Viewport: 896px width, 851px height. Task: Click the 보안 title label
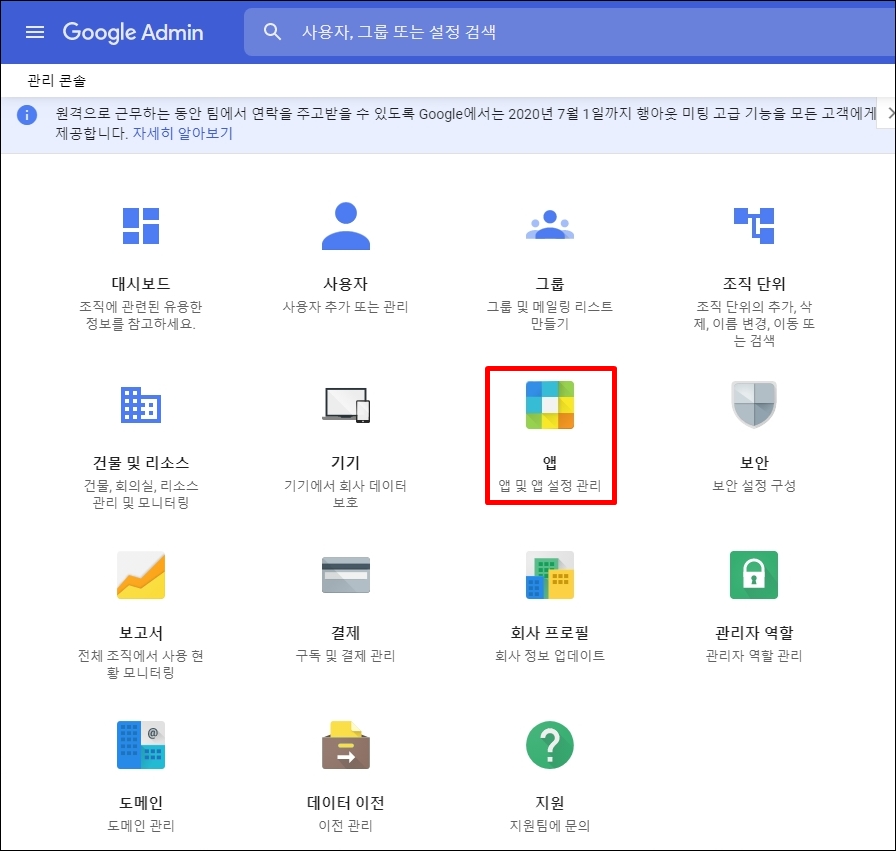754,462
